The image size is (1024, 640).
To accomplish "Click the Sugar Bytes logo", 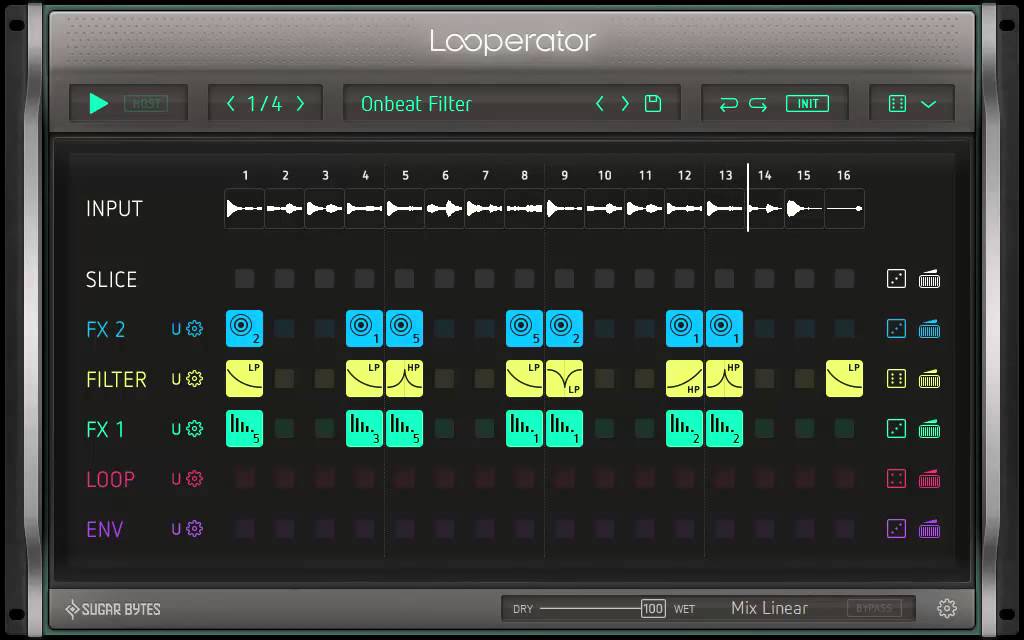I will click(113, 609).
